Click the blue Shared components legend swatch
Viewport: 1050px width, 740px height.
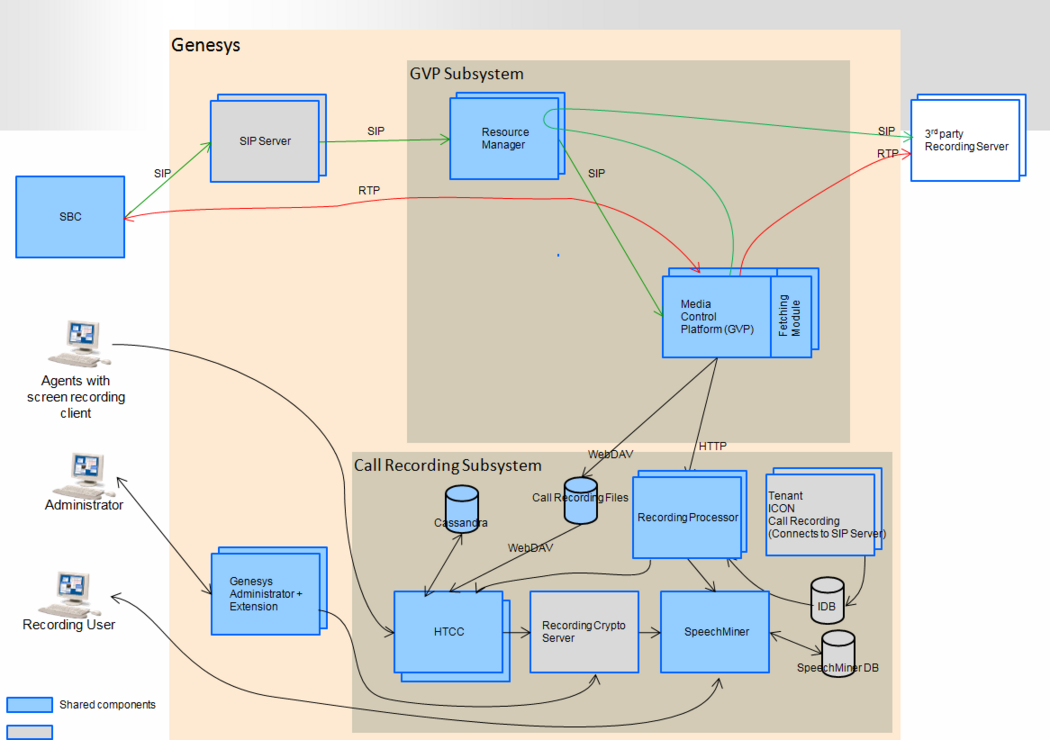tap(29, 705)
